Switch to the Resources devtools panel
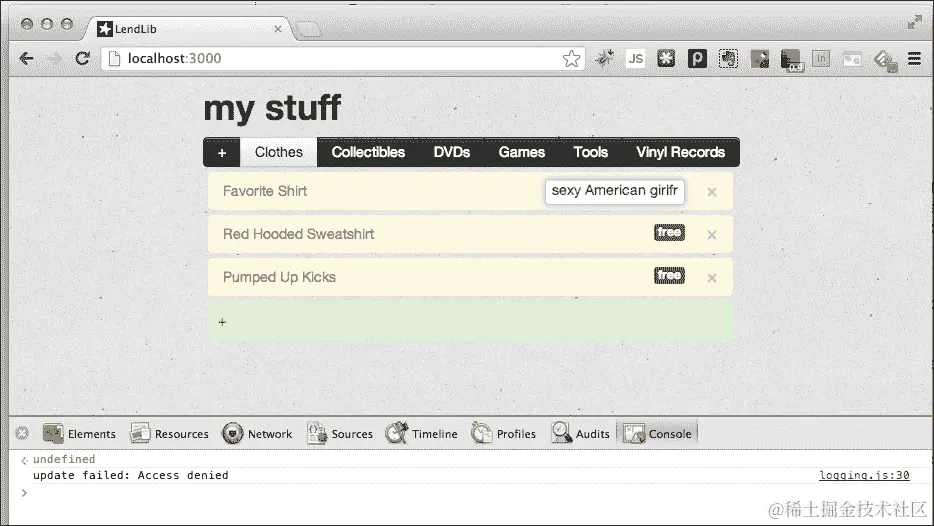Screen dimensions: 934x526 pos(169,434)
